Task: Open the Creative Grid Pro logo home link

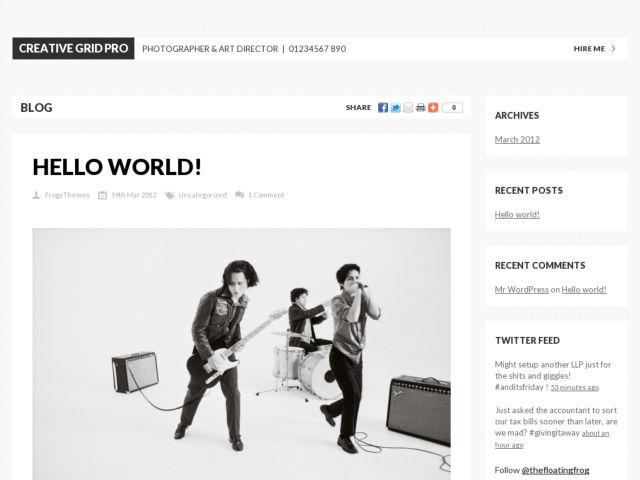Action: click(73, 48)
